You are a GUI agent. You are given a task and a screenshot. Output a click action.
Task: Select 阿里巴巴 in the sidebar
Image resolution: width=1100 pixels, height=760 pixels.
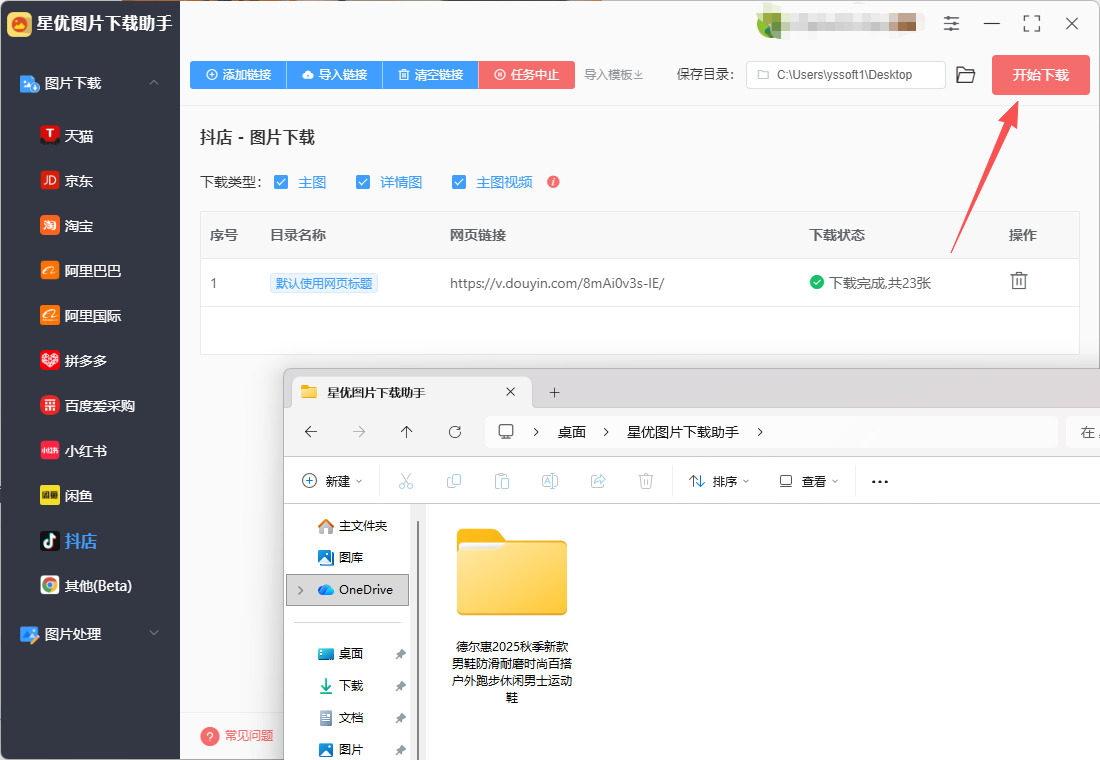(81, 270)
